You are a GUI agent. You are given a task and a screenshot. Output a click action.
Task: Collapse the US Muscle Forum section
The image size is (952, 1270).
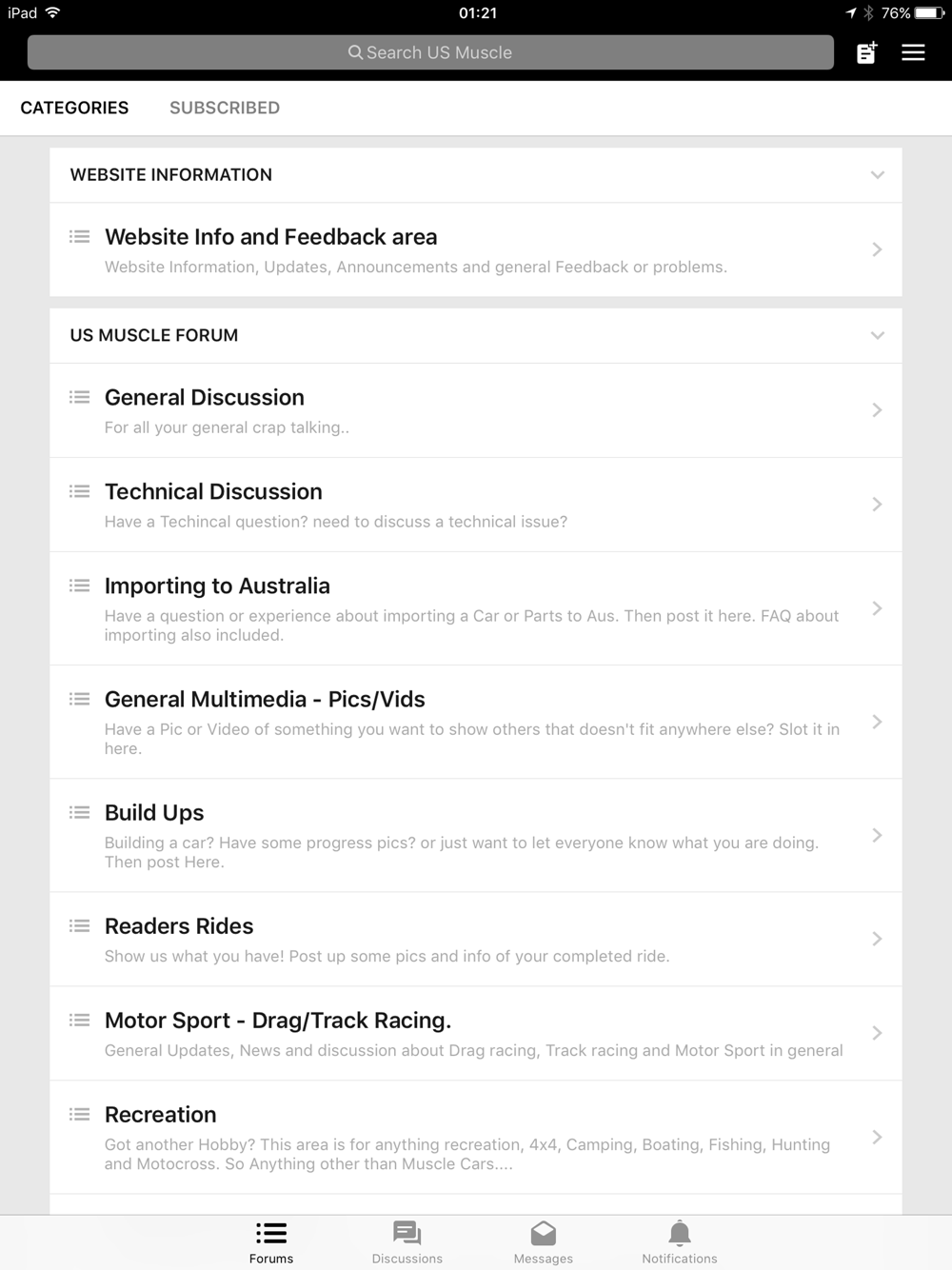(x=877, y=335)
